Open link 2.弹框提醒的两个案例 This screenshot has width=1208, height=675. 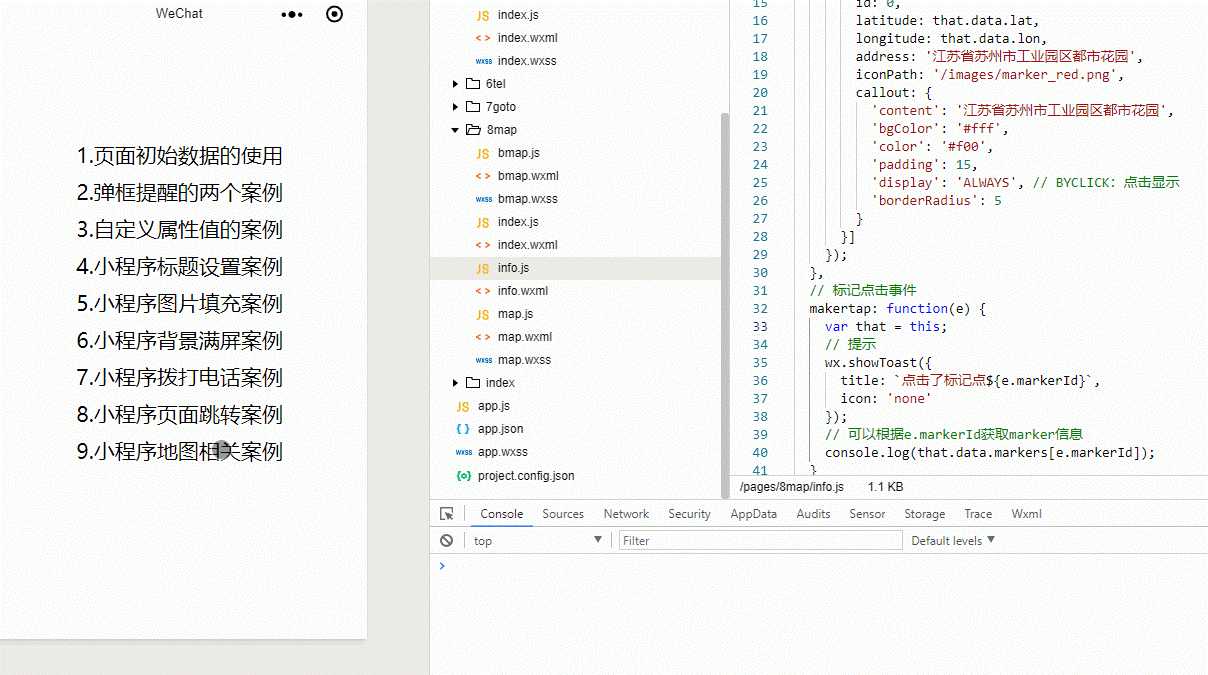[180, 193]
